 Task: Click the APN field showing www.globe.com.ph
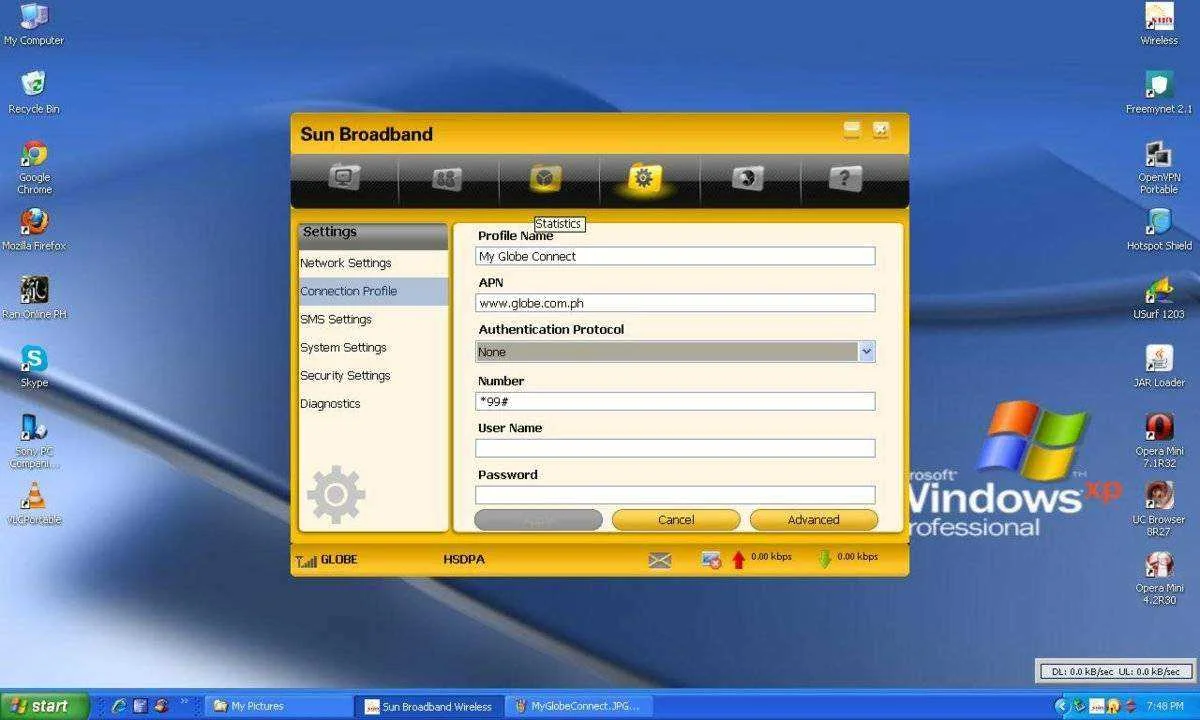coord(675,303)
